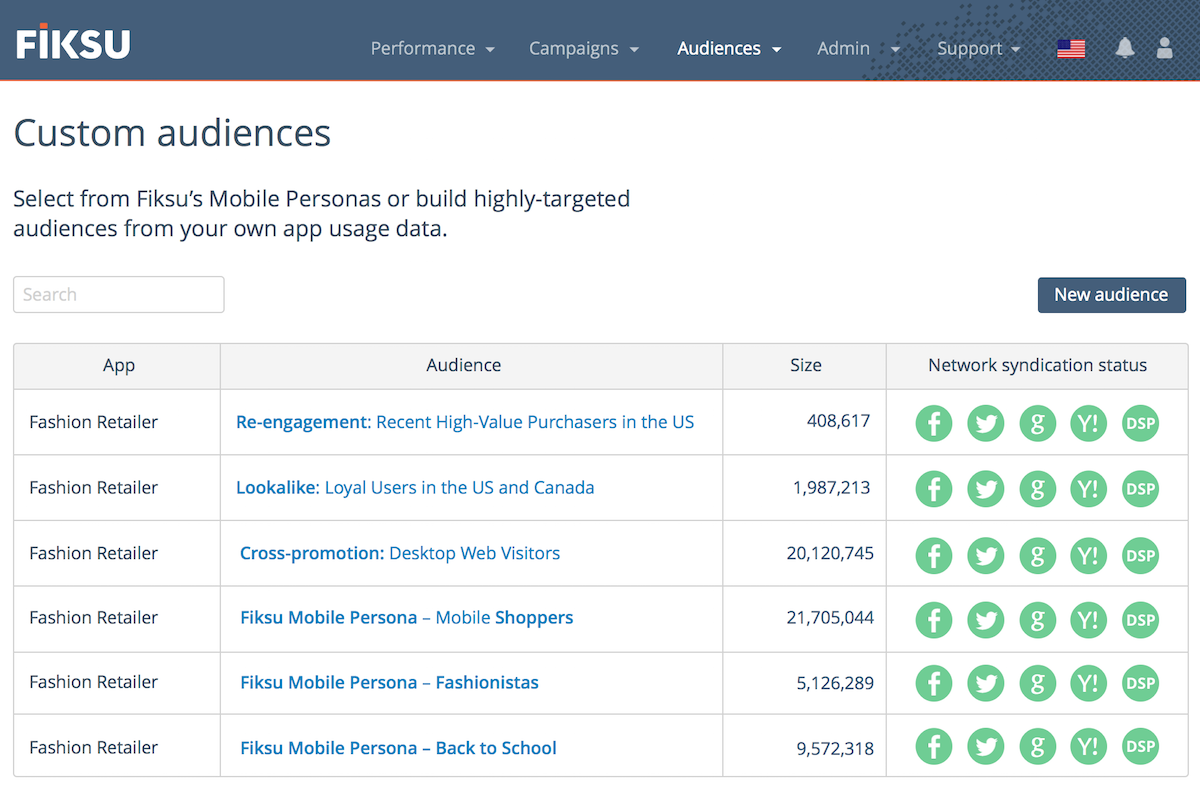Image resolution: width=1200 pixels, height=797 pixels.
Task: Click Google icon for Mobile Shoppers row
Action: tap(1038, 620)
